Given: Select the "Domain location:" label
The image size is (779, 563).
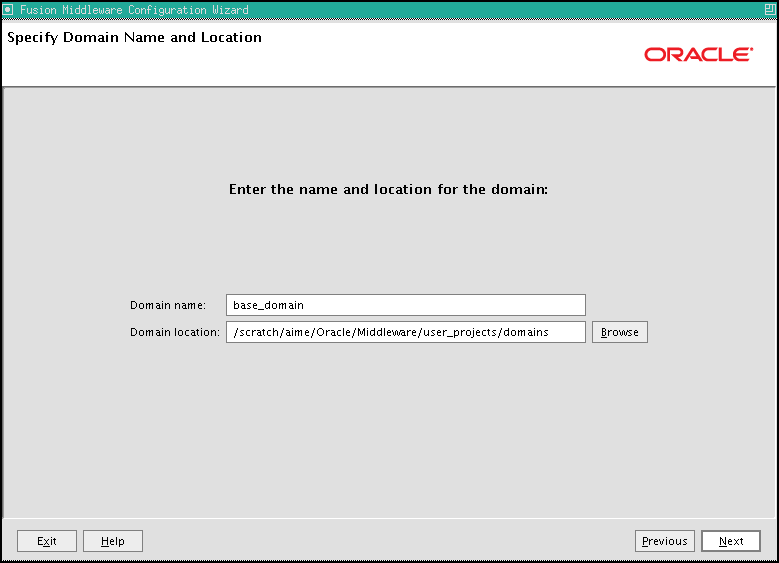Looking at the screenshot, I should pyautogui.click(x=175, y=332).
